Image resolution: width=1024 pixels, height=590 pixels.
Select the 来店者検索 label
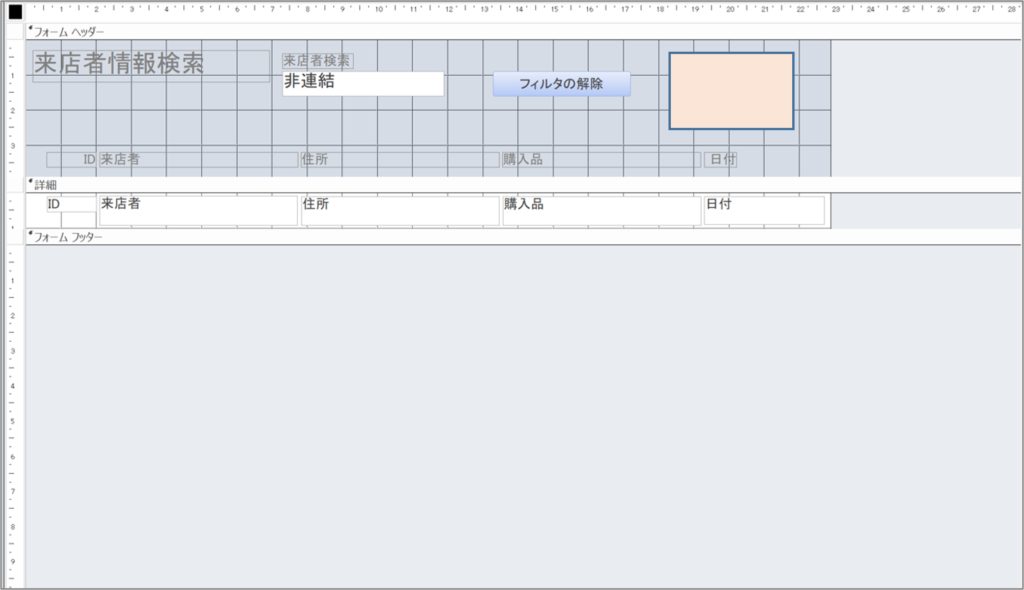coord(317,61)
